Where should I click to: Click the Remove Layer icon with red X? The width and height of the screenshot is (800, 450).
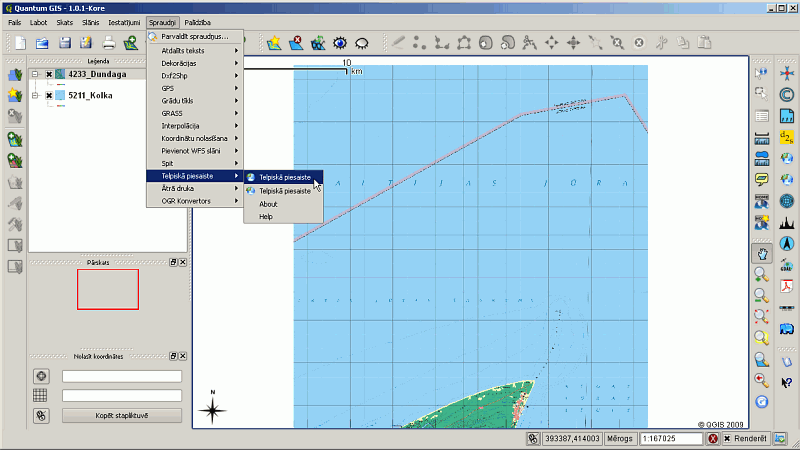[x=296, y=43]
